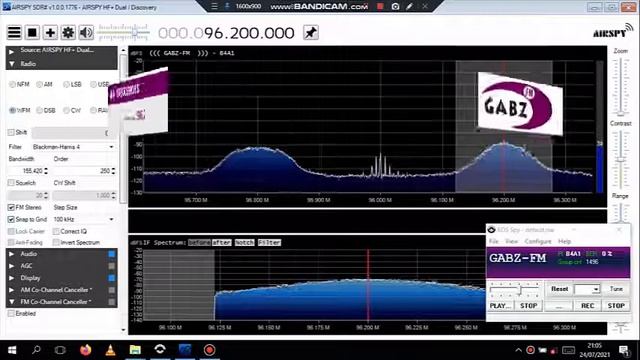640x360 pixels.
Task: Toggle Snap to Grid checkbox
Action: [x=11, y=219]
